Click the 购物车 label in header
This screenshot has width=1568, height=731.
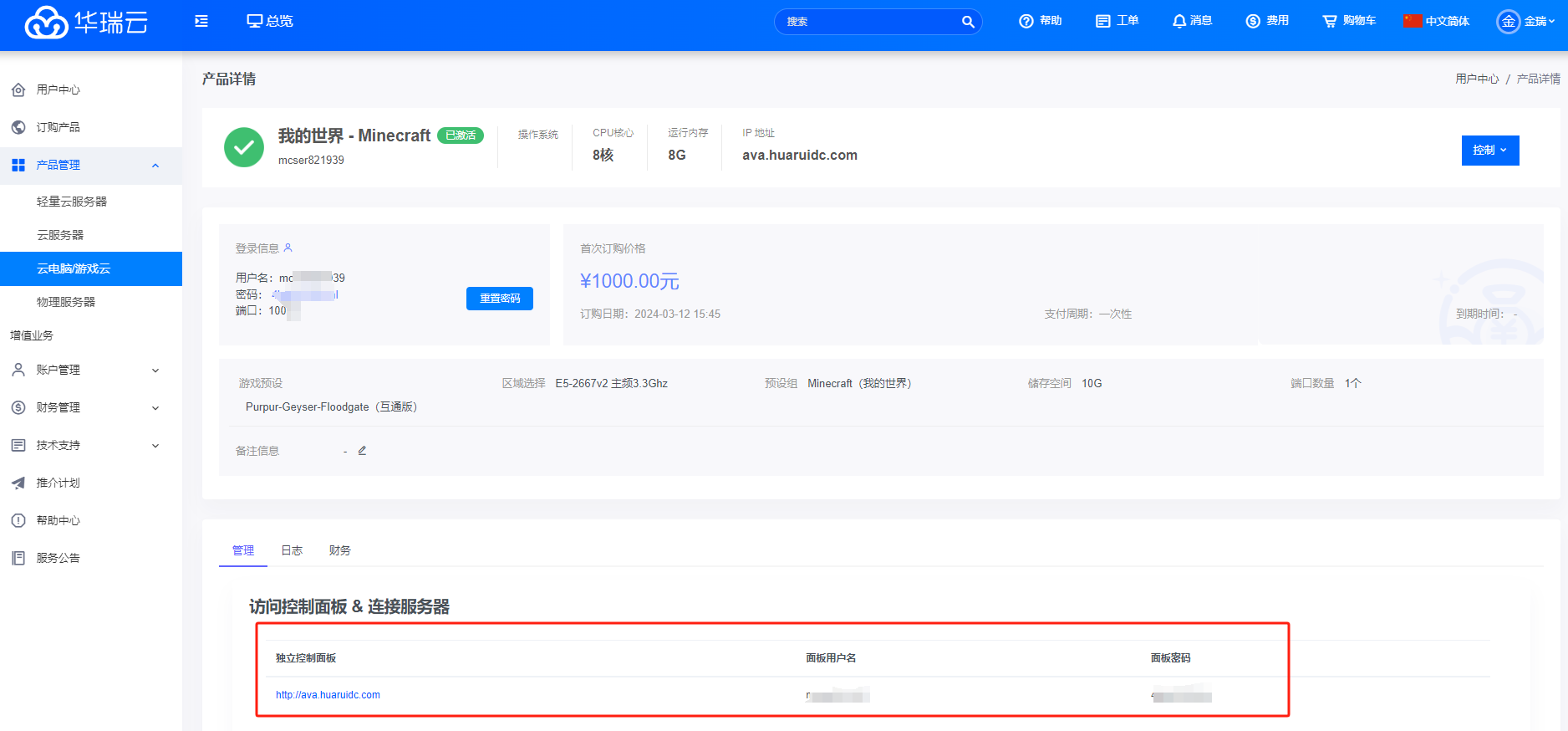click(x=1359, y=21)
